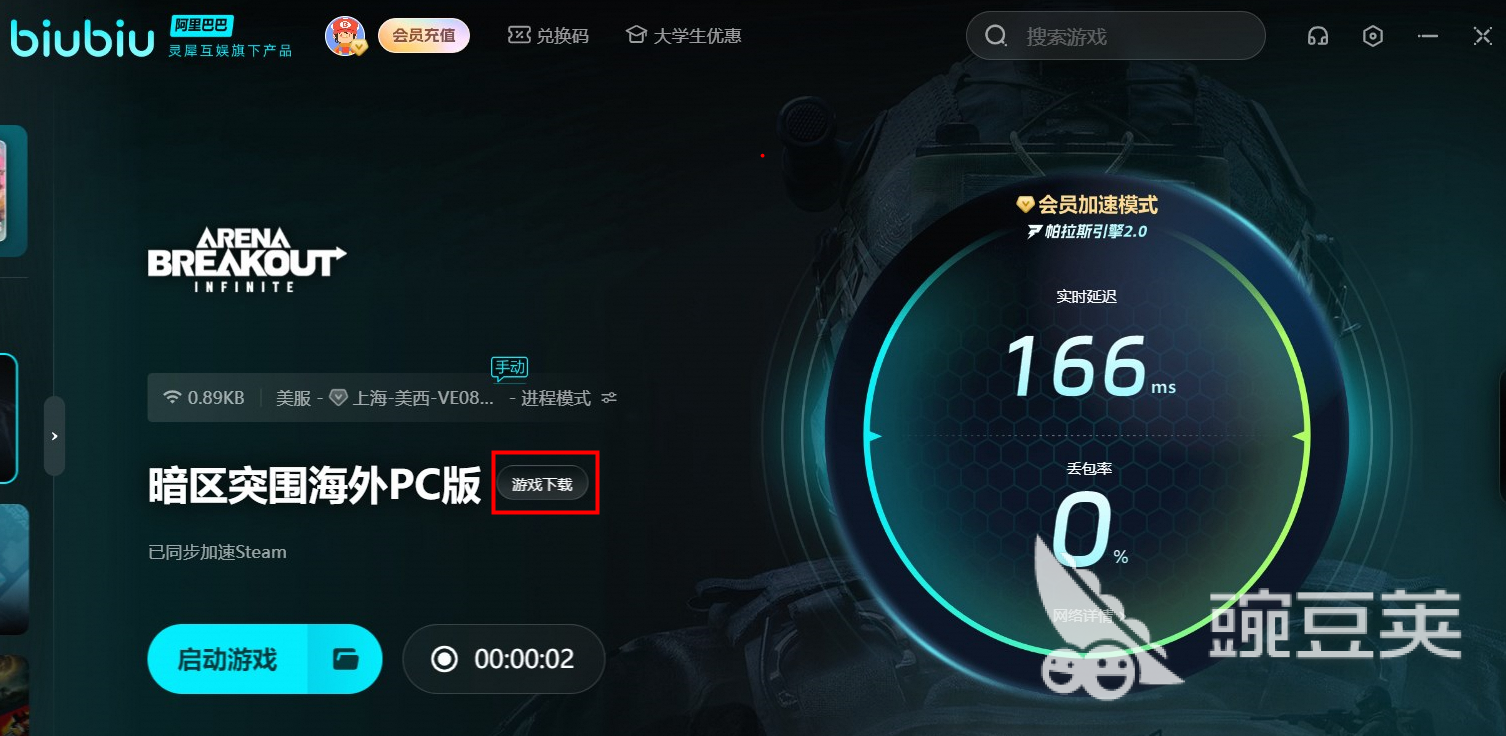Open the user avatar profile
Image resolution: width=1506 pixels, height=736 pixels.
click(x=345, y=36)
